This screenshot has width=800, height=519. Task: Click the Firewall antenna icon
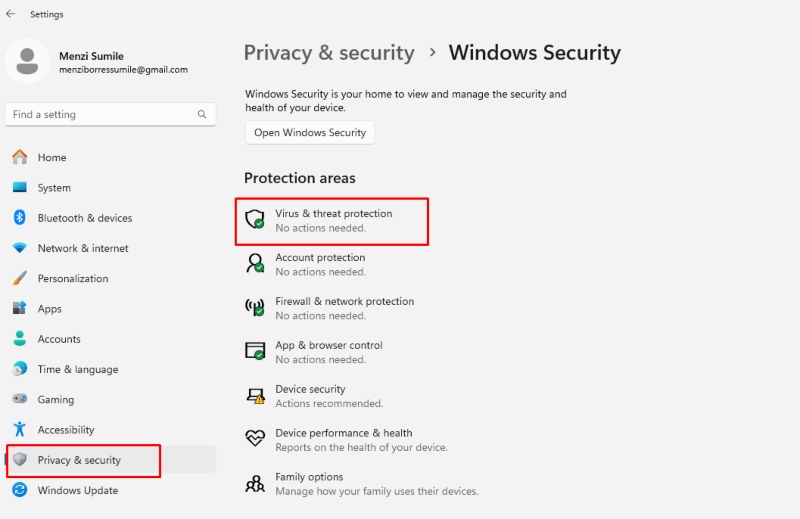click(x=255, y=307)
